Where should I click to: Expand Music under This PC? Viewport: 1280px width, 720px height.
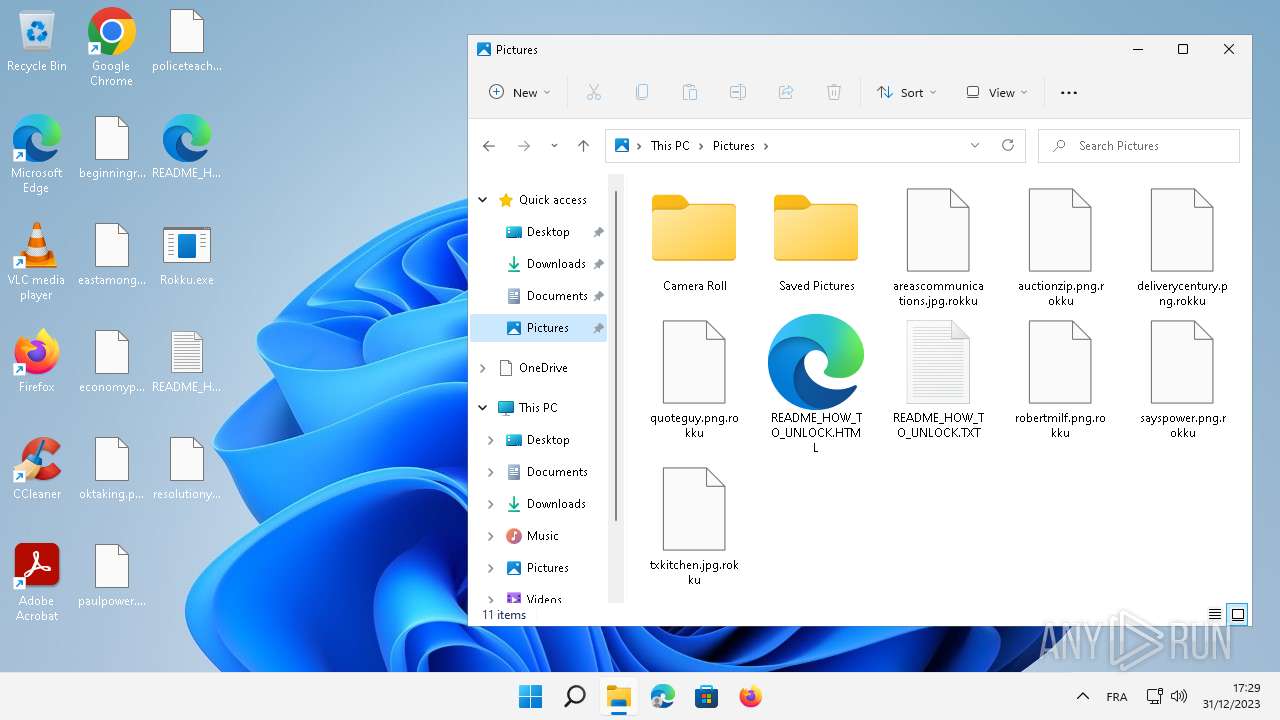click(x=491, y=536)
